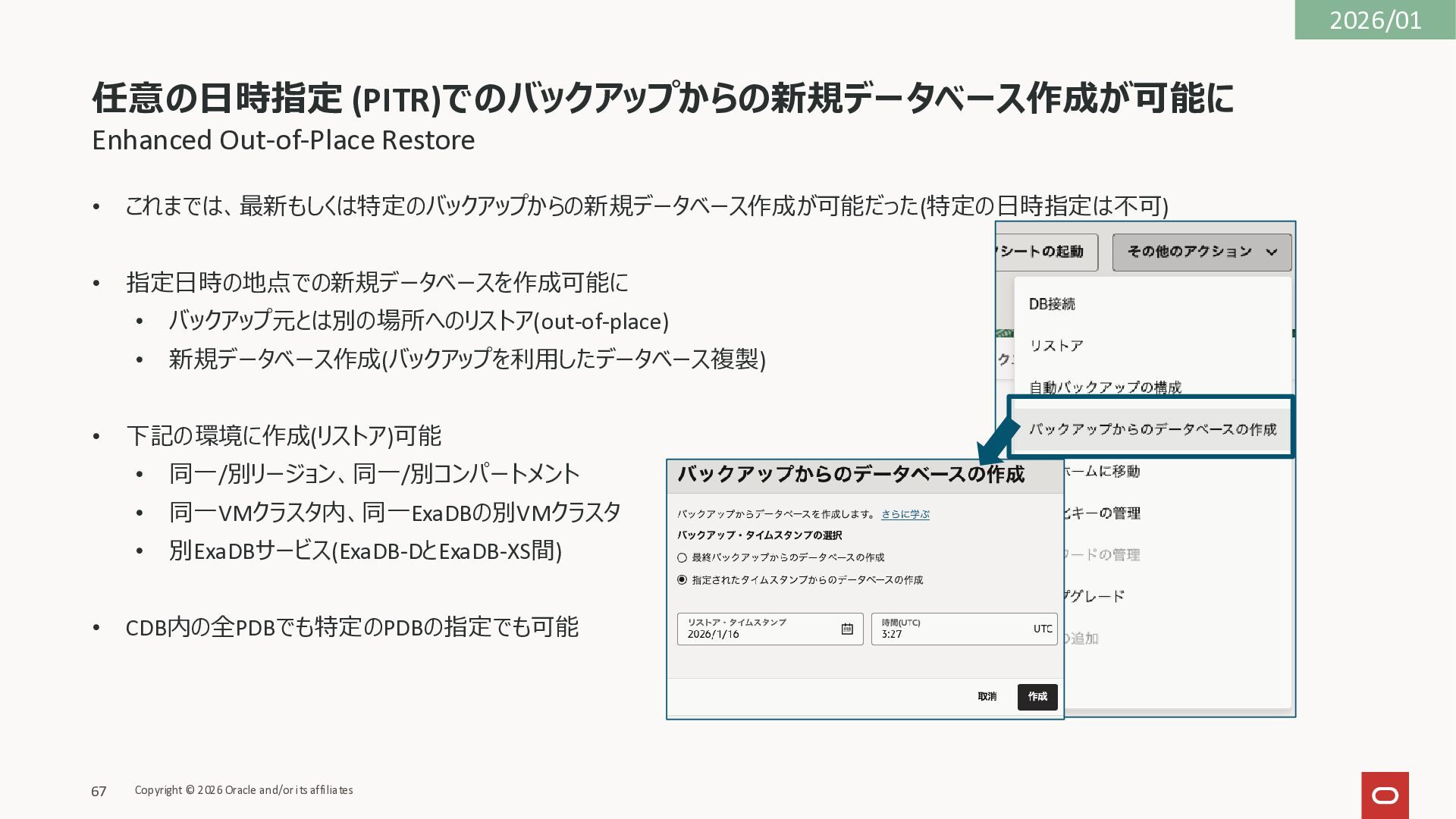1456x819 pixels.
Task: Select 指定されたタイムスタンプからのデータベースの作成 radio option
Action: tap(682, 580)
